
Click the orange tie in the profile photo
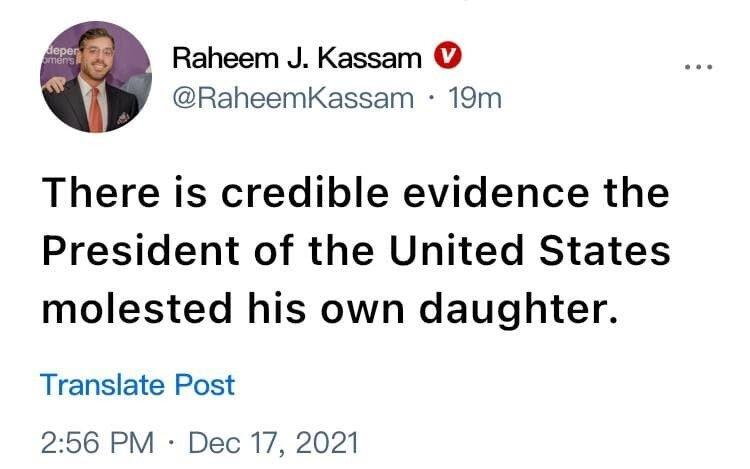click(x=96, y=110)
